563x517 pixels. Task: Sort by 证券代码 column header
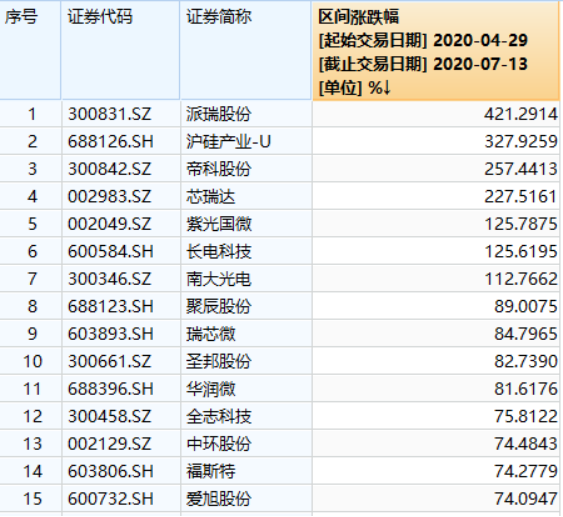coord(120,50)
